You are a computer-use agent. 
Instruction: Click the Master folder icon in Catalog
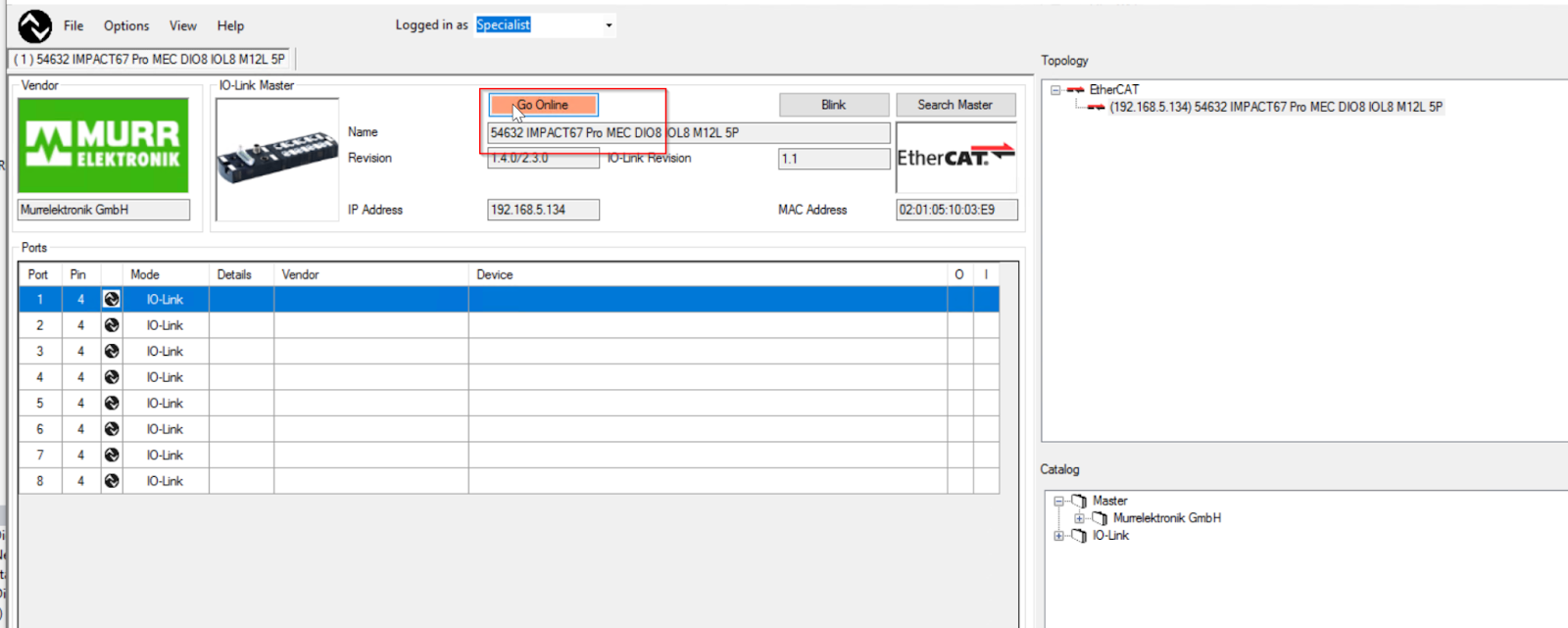pos(1079,501)
